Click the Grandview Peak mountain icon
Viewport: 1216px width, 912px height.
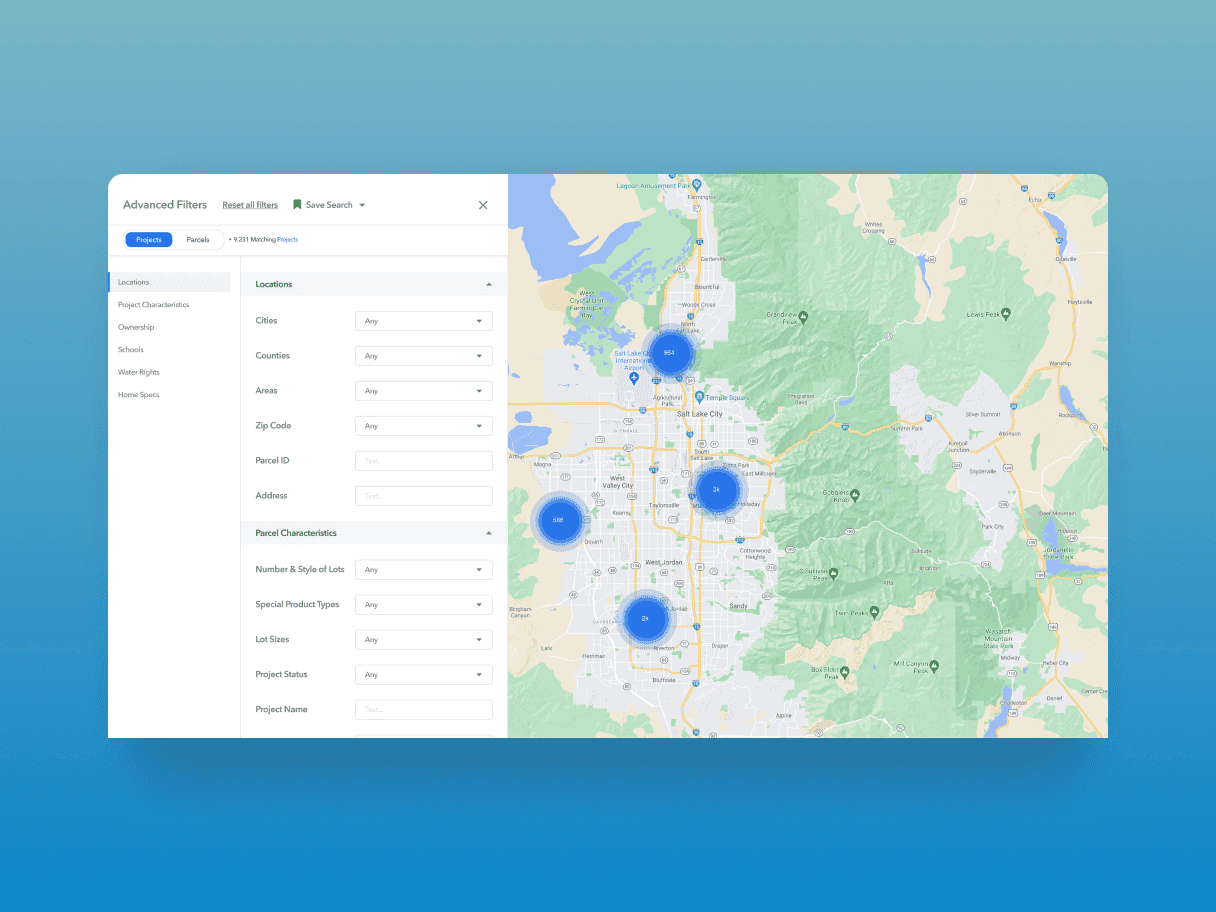804,317
